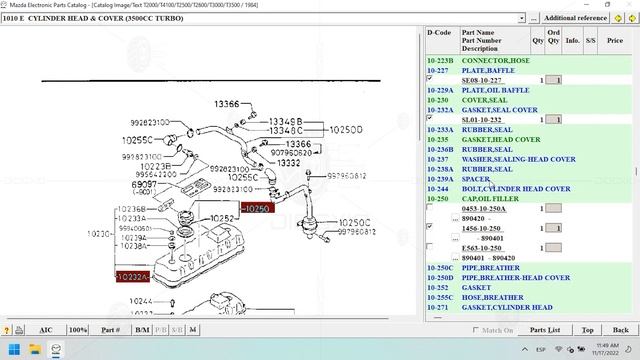Check the 0453-10-250A part checkbox
This screenshot has width=640, height=360.
point(429,207)
